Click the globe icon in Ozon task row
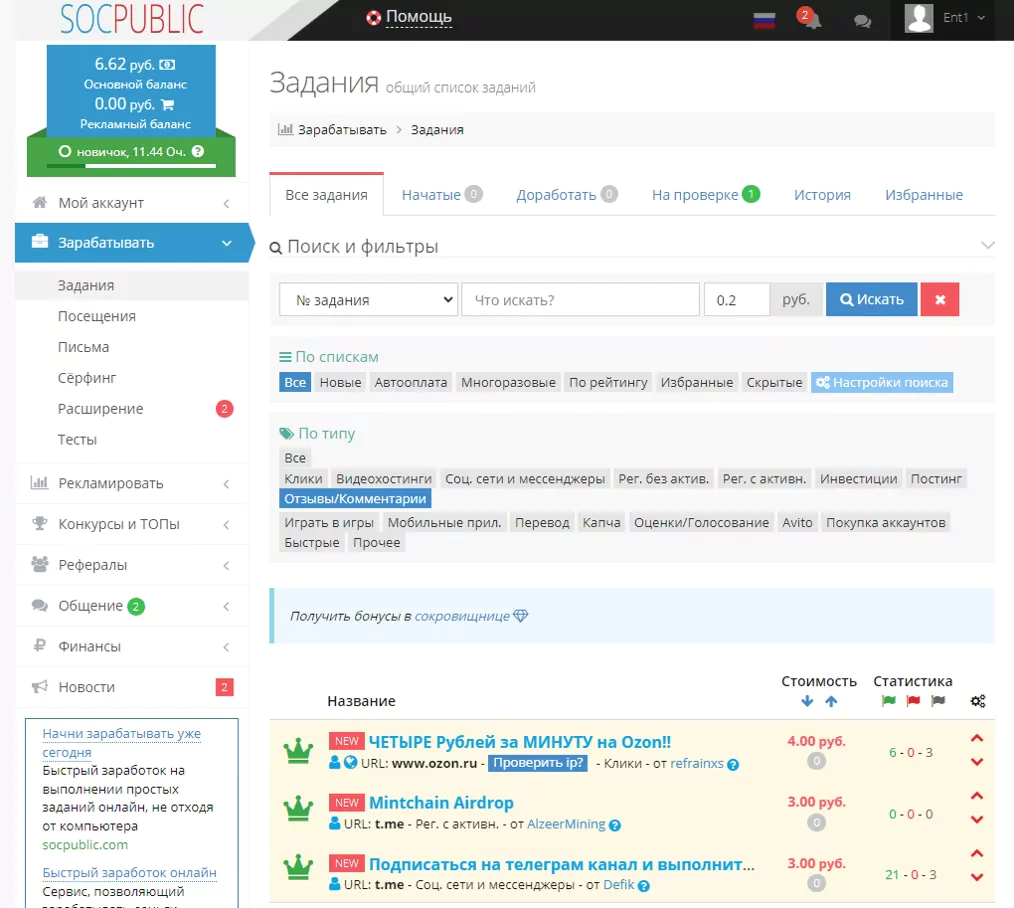 point(351,762)
